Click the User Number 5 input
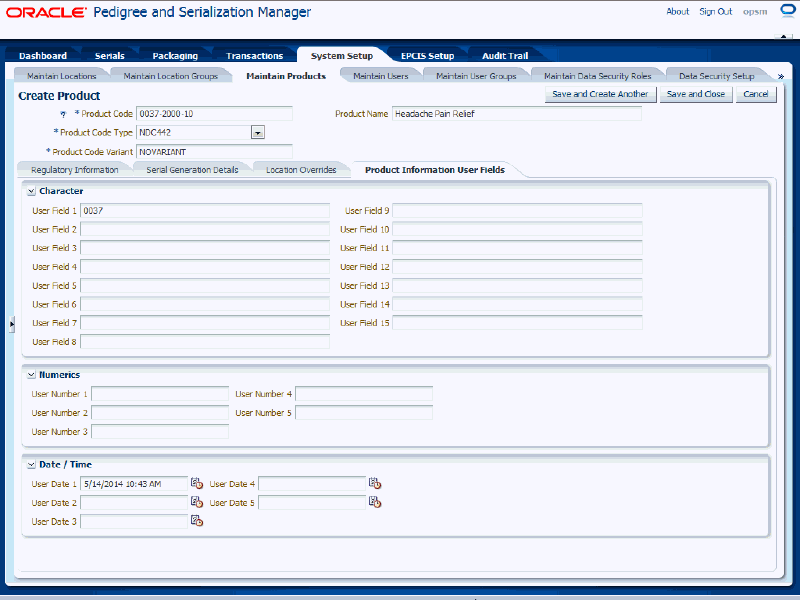Viewport: 800px width, 600px height. (364, 413)
